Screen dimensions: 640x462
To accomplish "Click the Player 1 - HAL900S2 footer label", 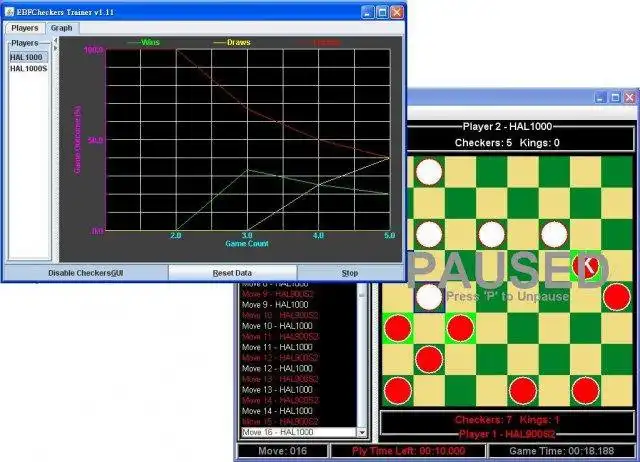I will pos(507,434).
